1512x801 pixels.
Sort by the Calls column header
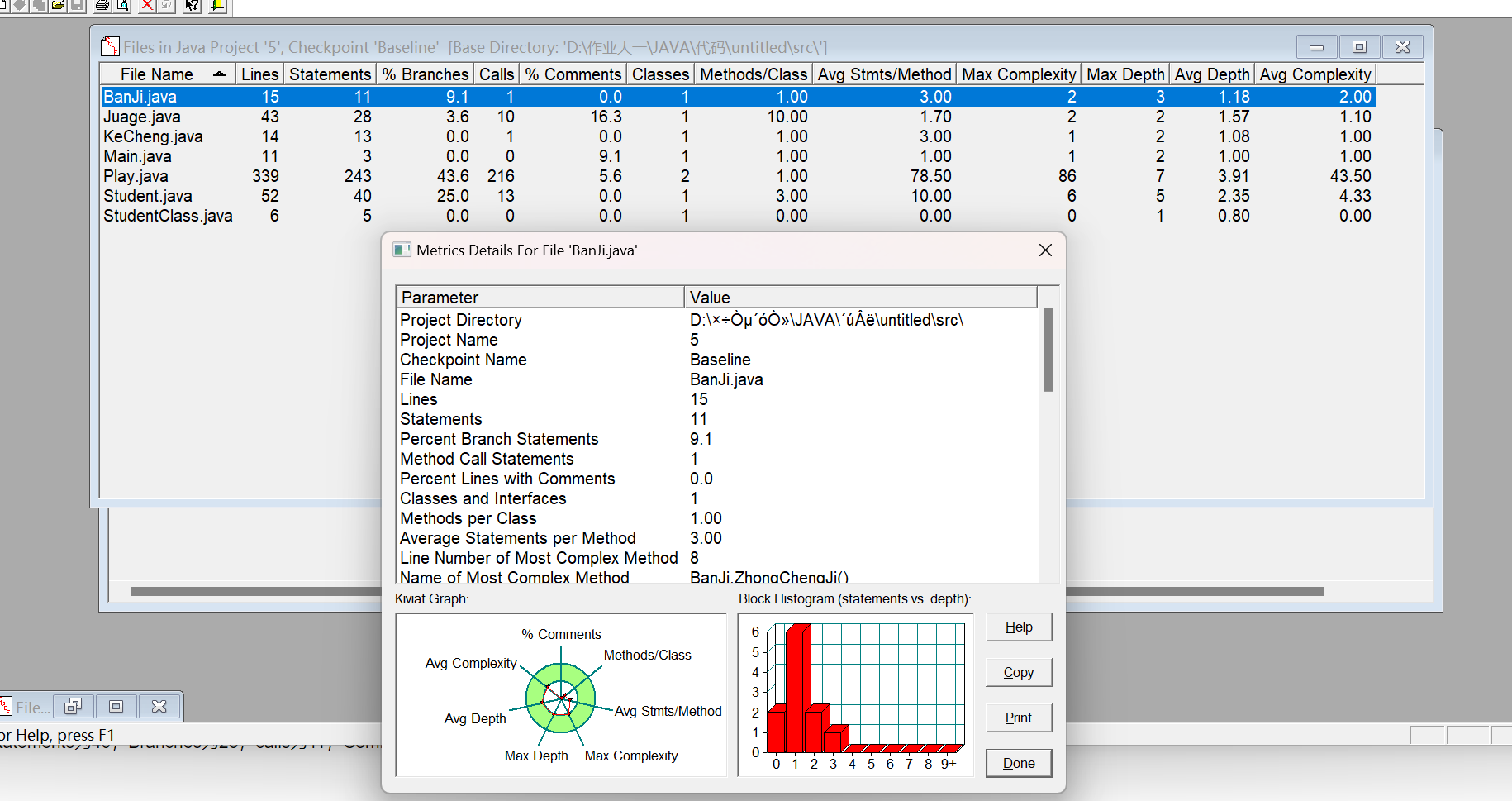point(497,74)
